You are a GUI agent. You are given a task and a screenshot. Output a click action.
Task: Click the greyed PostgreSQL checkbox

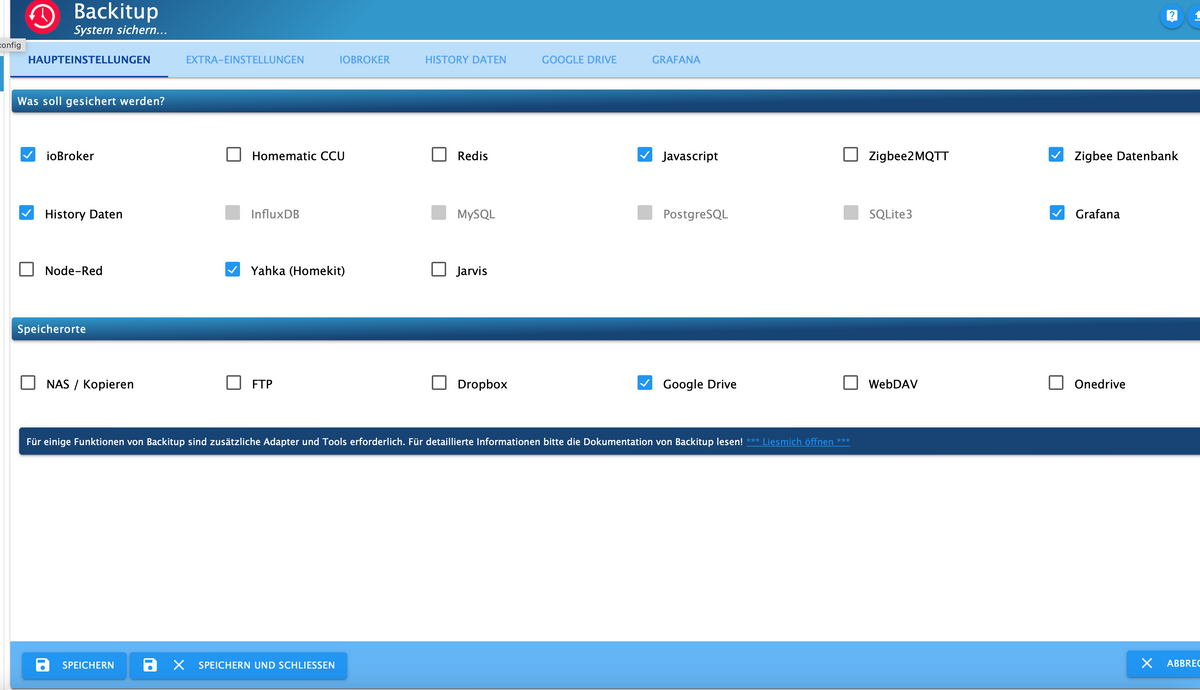pyautogui.click(x=645, y=213)
